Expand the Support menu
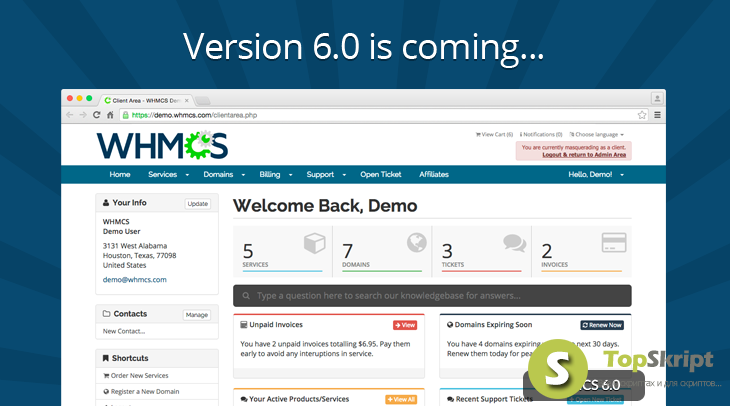730x406 pixels. click(326, 175)
